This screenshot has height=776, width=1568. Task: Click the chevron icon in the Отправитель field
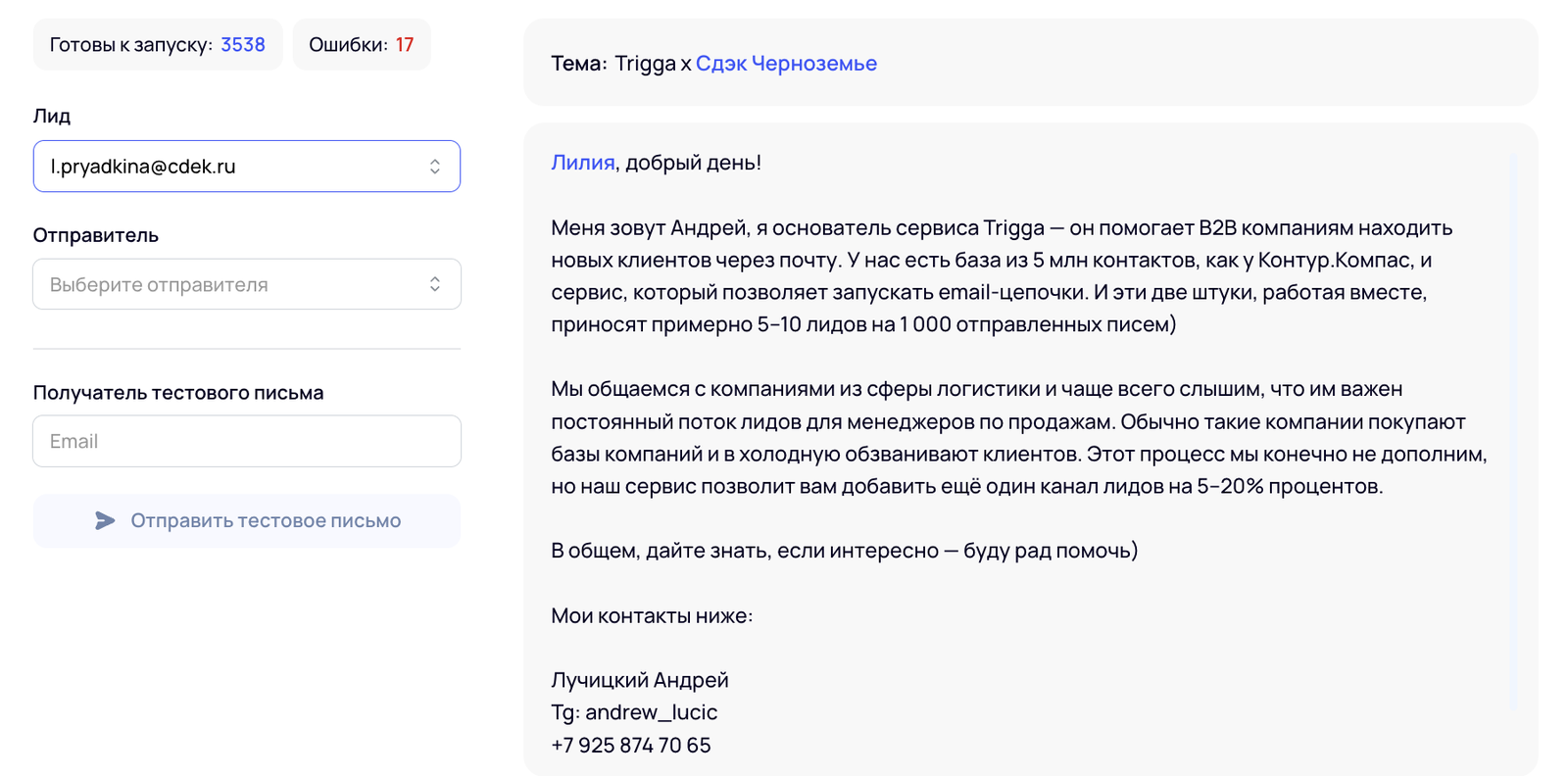435,284
